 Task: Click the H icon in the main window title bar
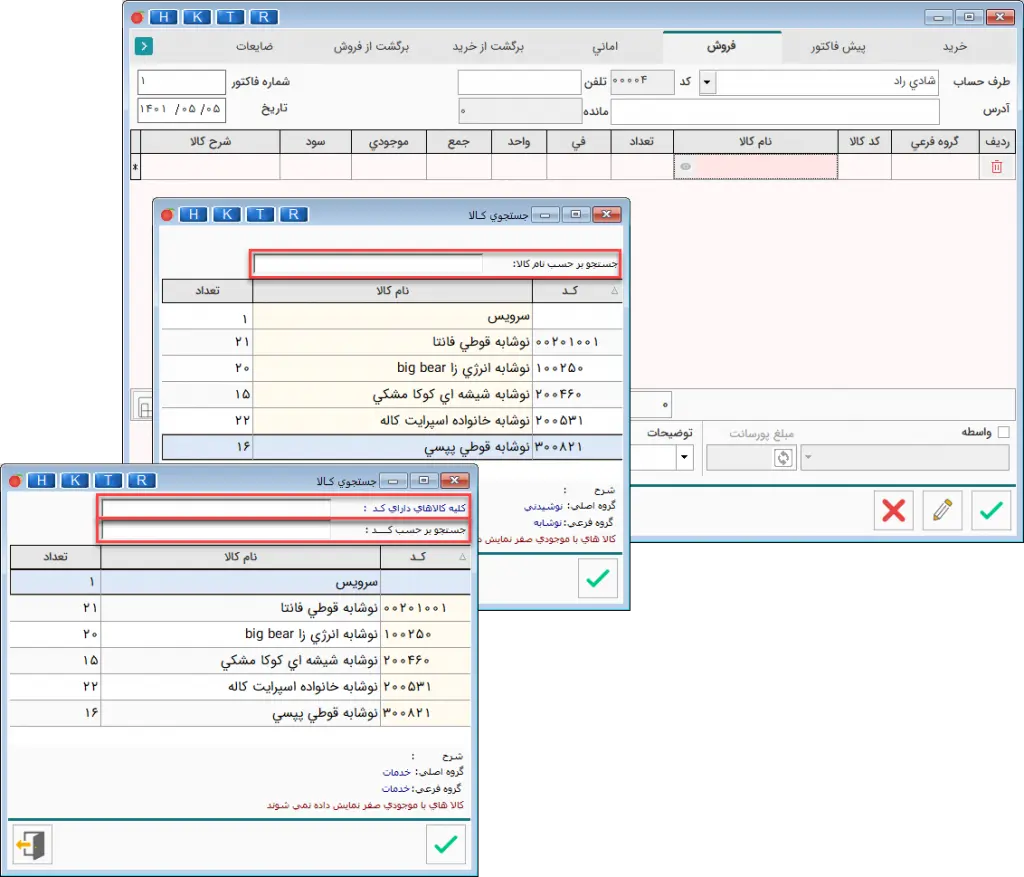click(163, 17)
